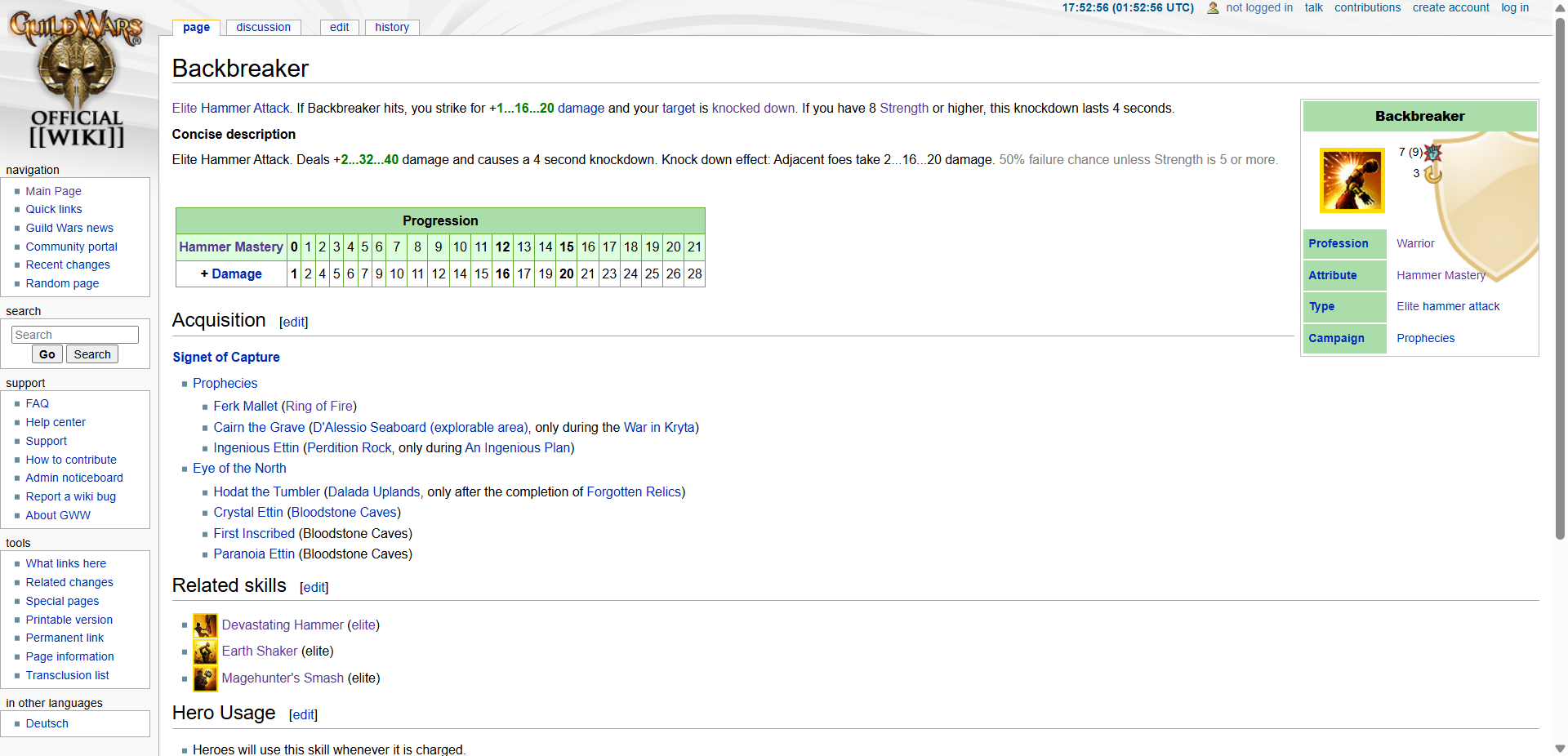Open Printable version
The width and height of the screenshot is (1568, 756).
pyautogui.click(x=69, y=620)
